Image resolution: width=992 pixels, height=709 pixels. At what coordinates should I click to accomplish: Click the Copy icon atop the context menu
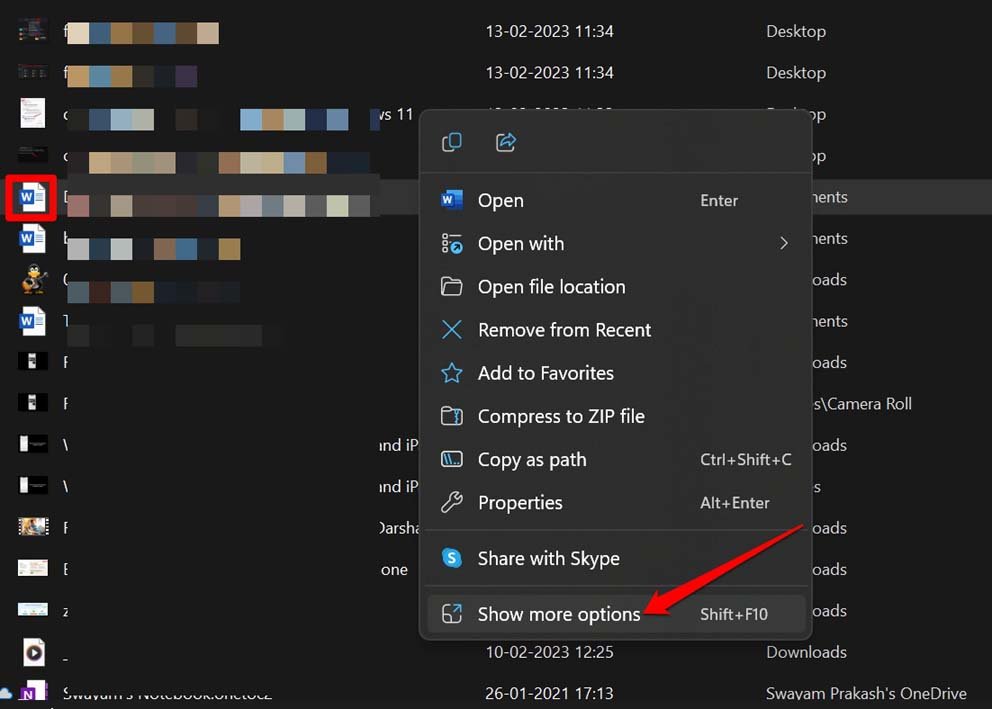click(x=451, y=142)
